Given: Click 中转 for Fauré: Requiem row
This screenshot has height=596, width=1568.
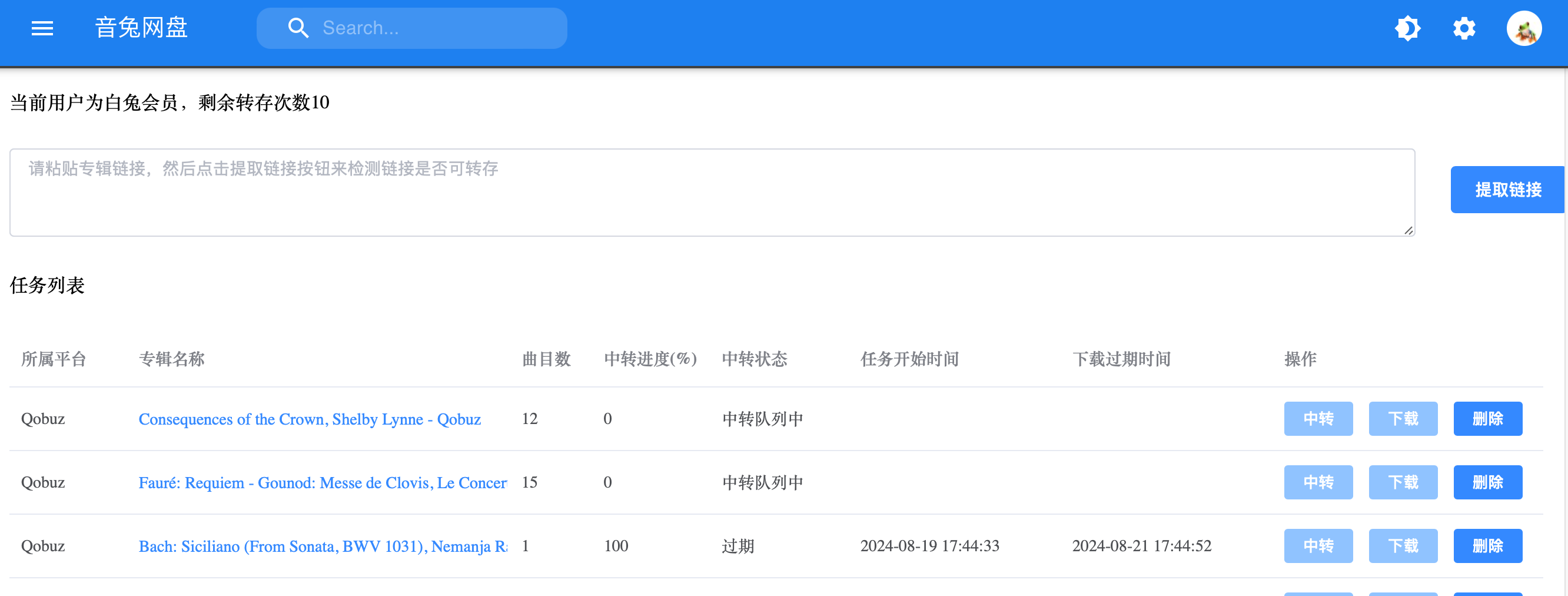Looking at the screenshot, I should tap(1318, 482).
